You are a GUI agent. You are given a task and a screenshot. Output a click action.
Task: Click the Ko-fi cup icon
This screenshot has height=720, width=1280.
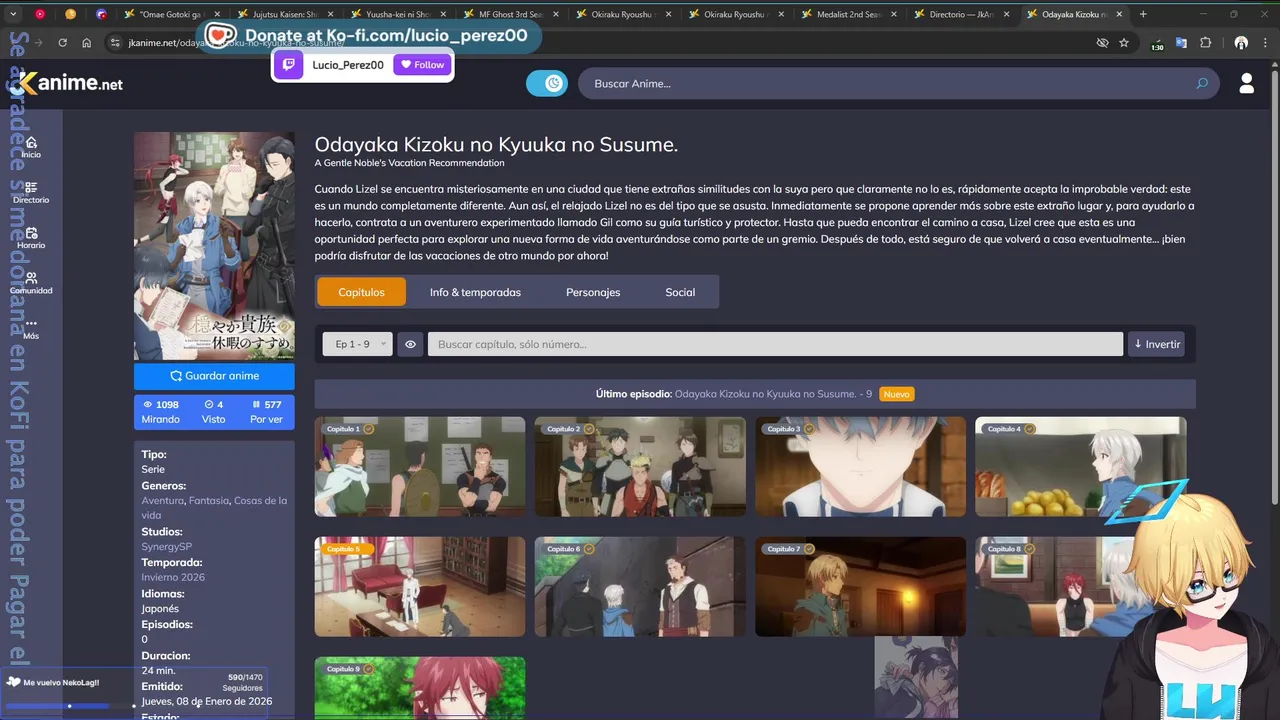pyautogui.click(x=220, y=35)
